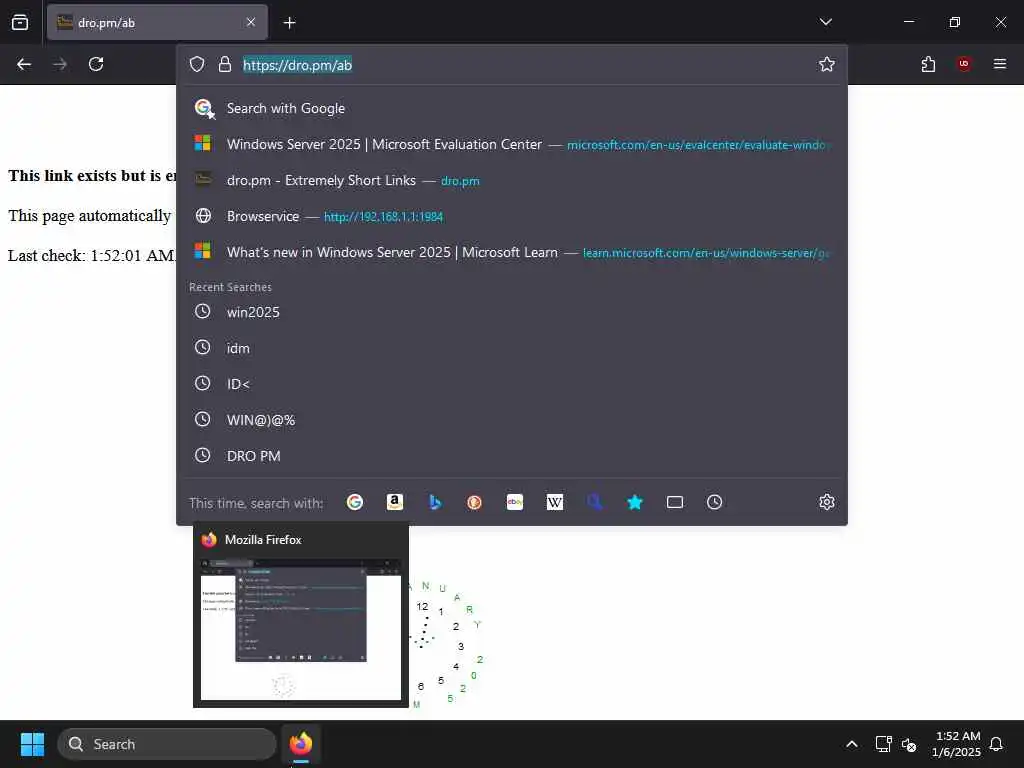Search this time with Google icon
This screenshot has width=1024, height=768.
coord(355,502)
